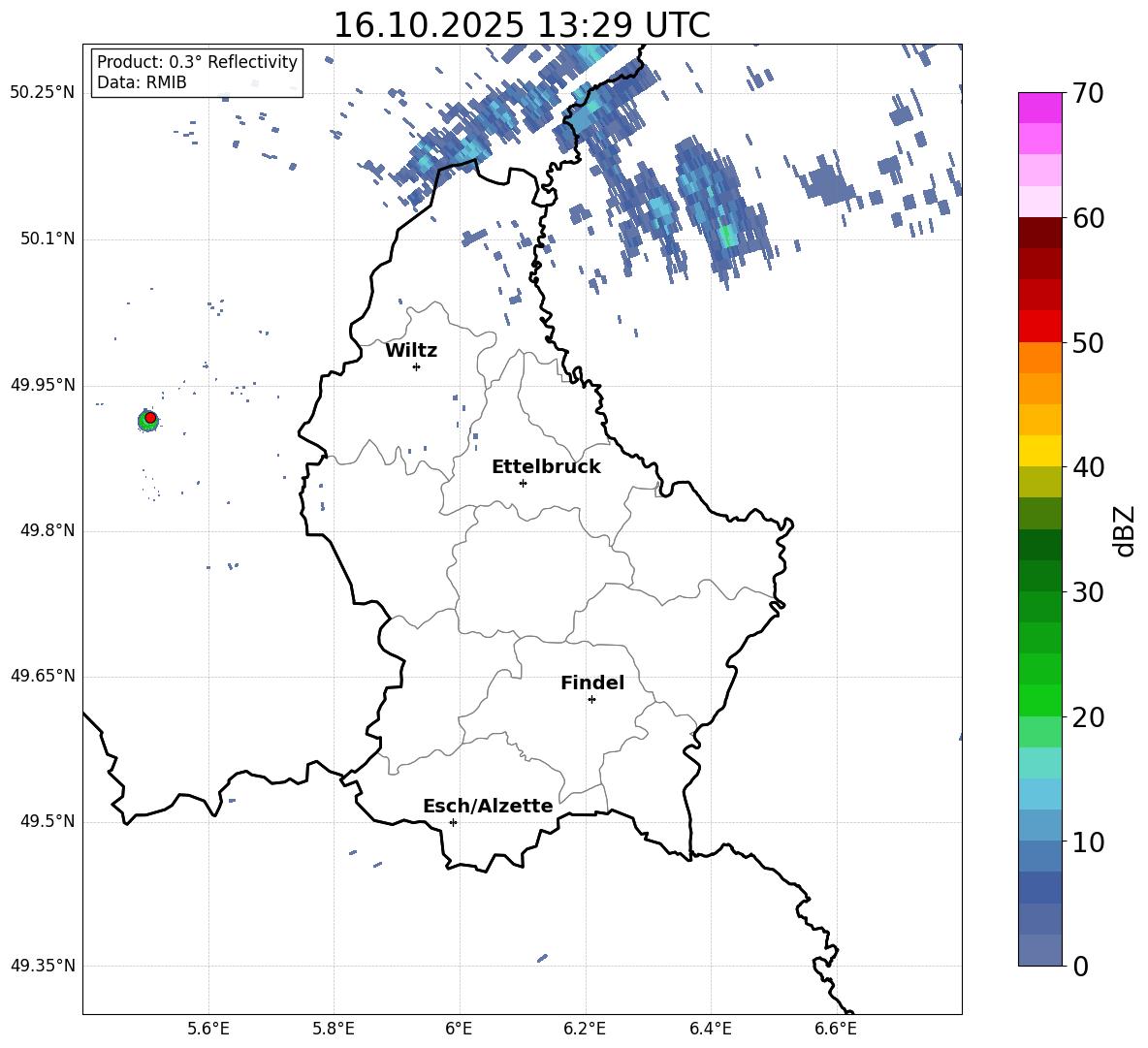Click the red radar site dot

[x=150, y=418]
